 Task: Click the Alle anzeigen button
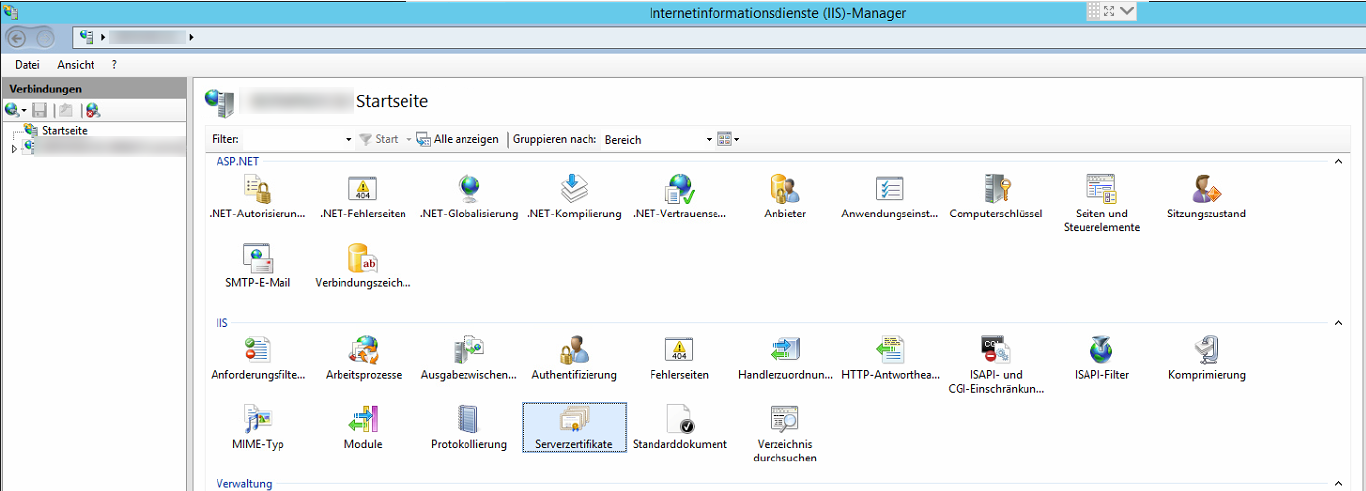(x=457, y=140)
